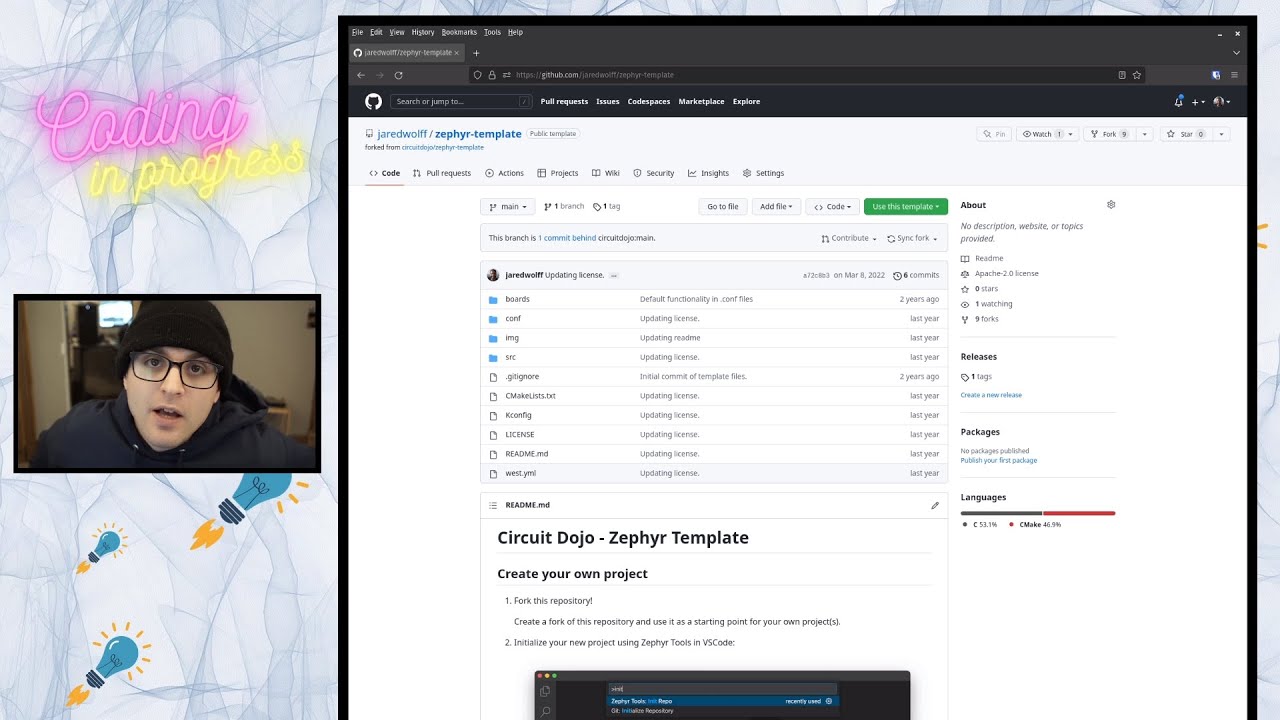Open user avatar account menu

point(1221,102)
